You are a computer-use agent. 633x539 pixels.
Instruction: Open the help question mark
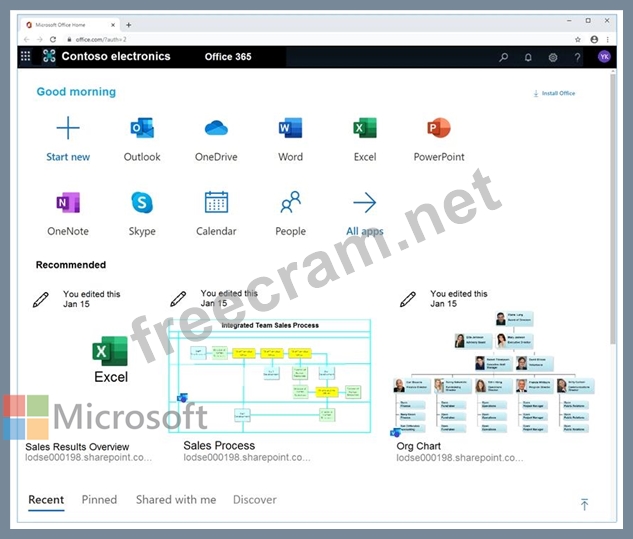pos(577,57)
